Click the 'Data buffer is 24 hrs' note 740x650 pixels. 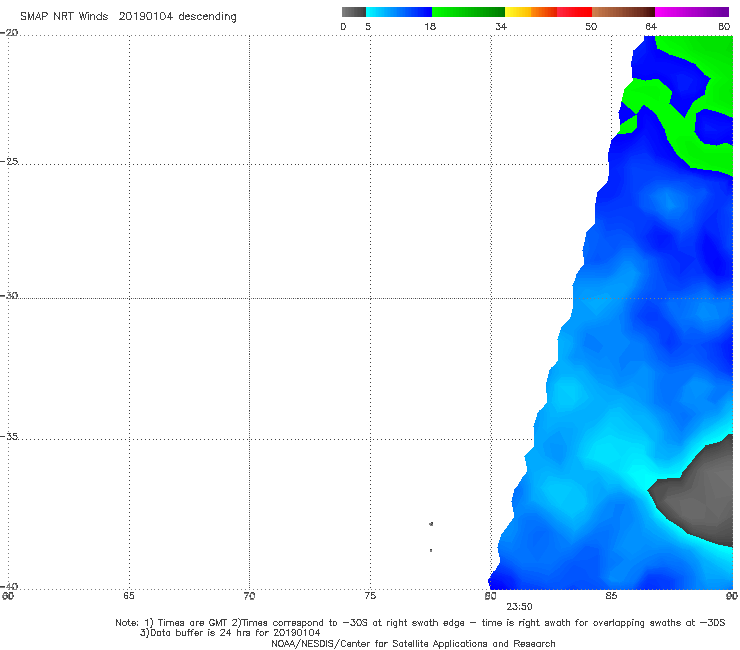click(x=230, y=633)
